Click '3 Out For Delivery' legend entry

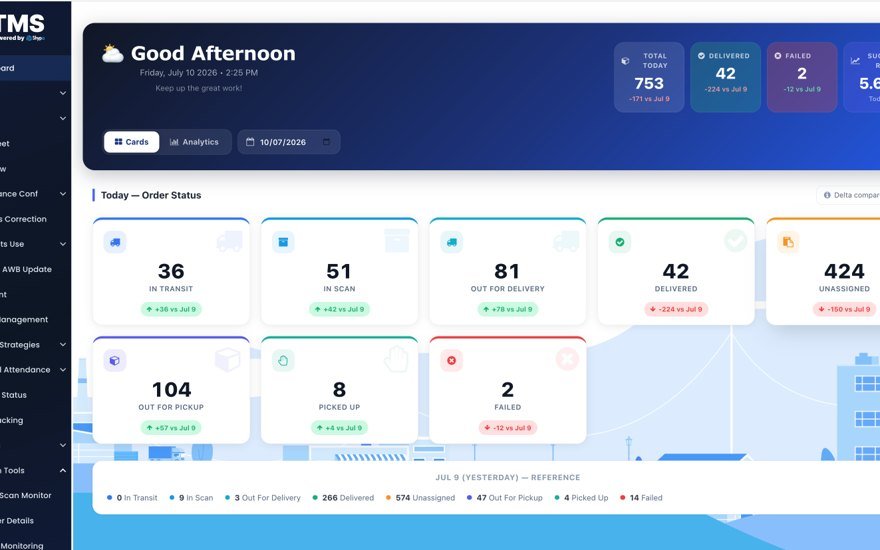tap(263, 498)
